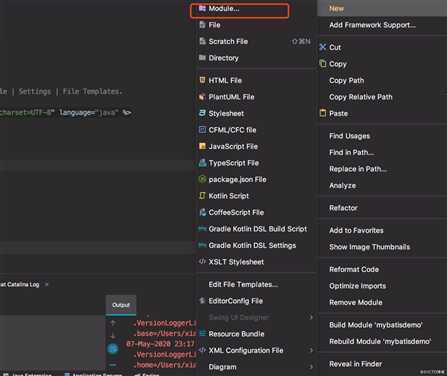
Task: Click the TypeScript File icon
Action: 202,163
